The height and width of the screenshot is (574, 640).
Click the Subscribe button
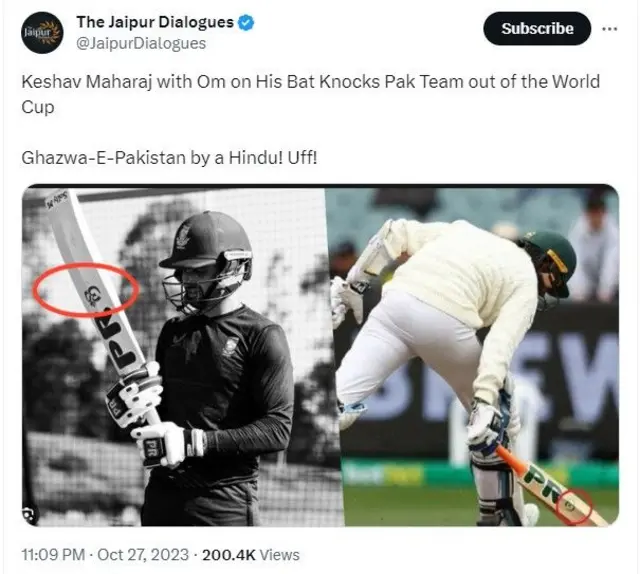[537, 29]
